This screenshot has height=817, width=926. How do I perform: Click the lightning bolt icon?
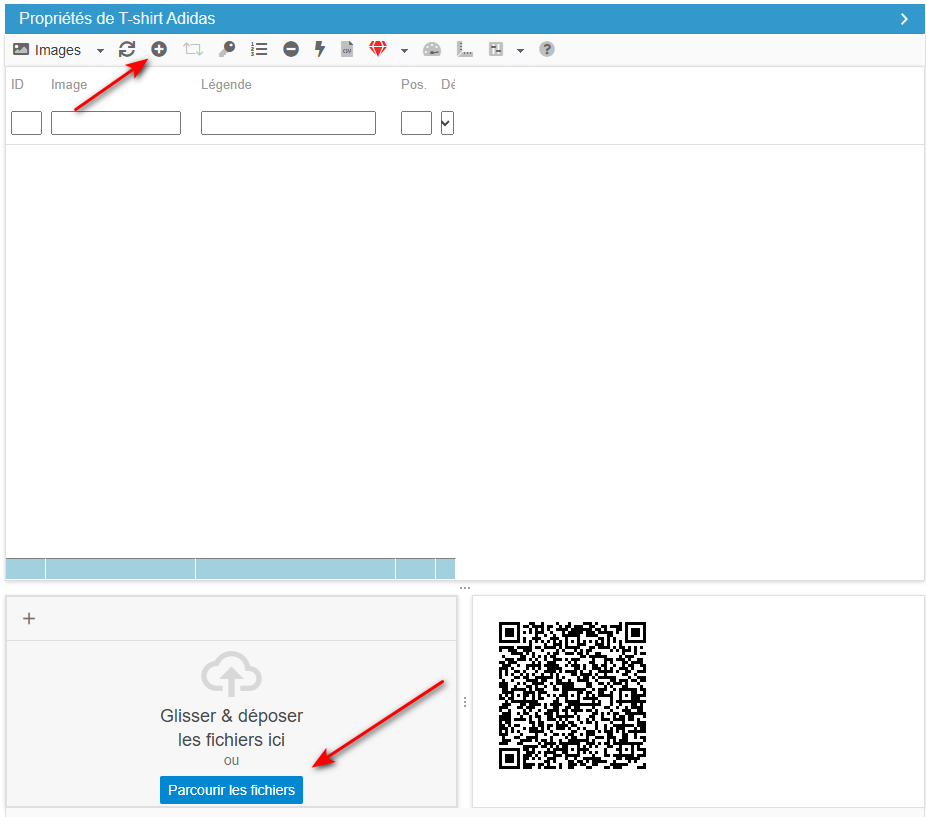319,49
